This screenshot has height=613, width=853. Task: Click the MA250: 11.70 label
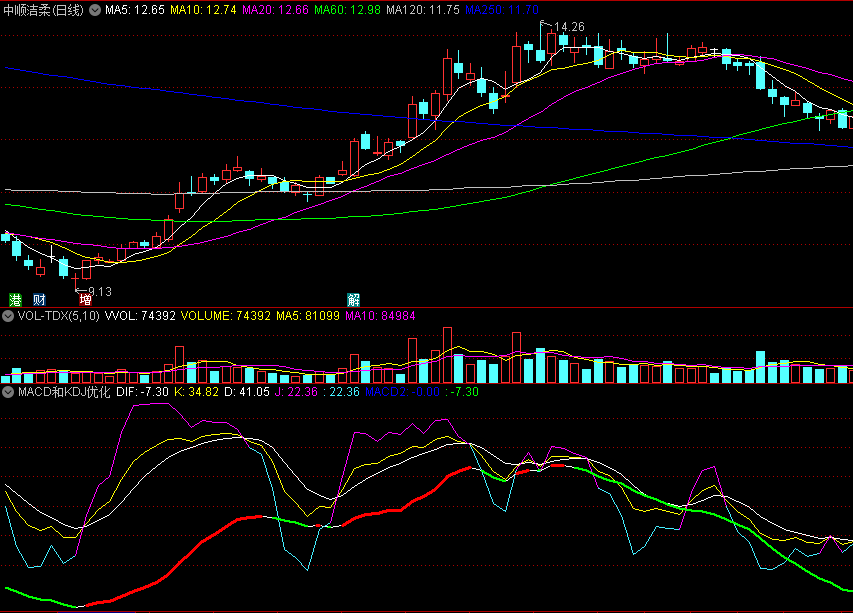(502, 10)
